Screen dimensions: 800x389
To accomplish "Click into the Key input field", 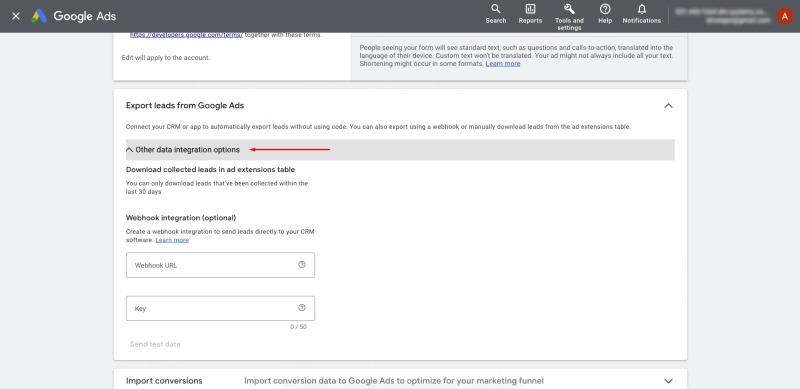I will pos(220,308).
